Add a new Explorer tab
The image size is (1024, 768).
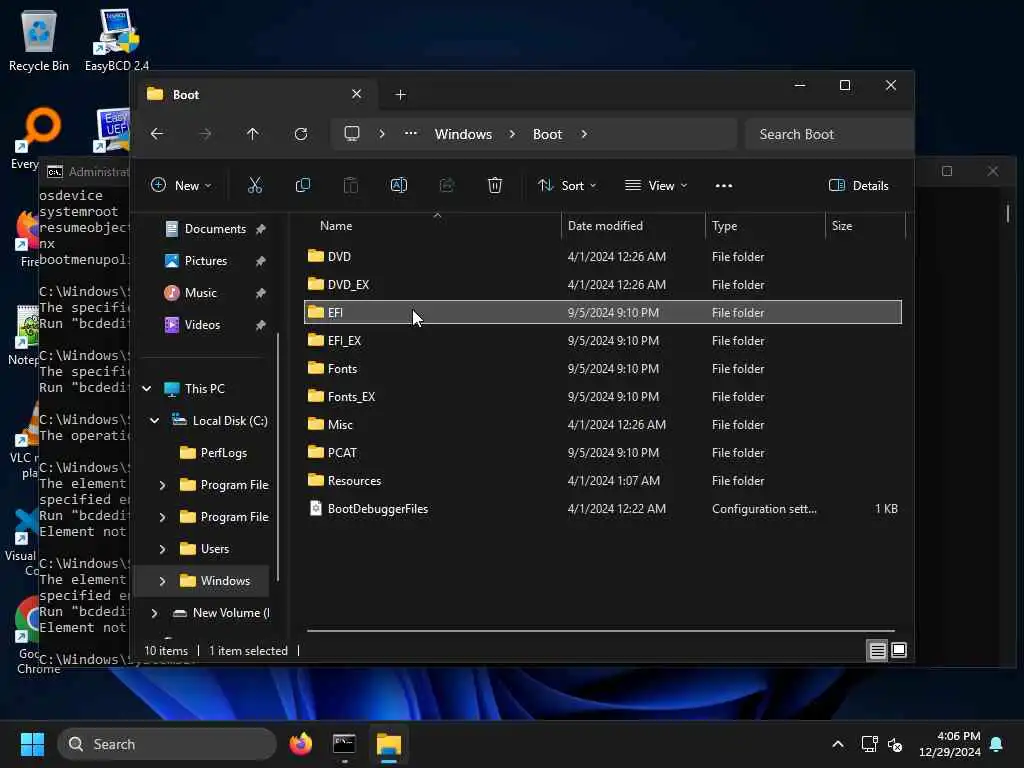coord(400,95)
